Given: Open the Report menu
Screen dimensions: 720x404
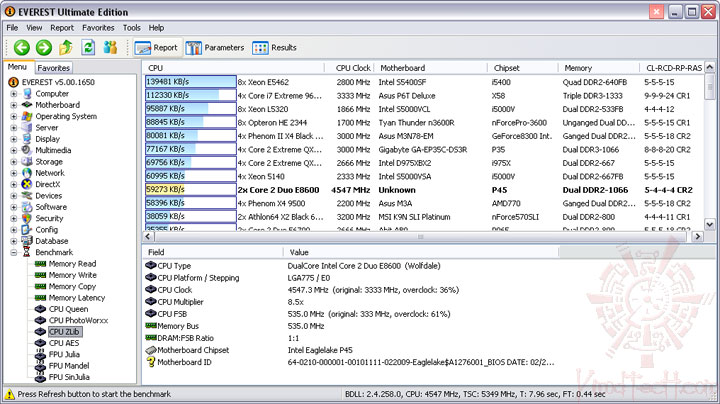Looking at the screenshot, I should coord(62,28).
